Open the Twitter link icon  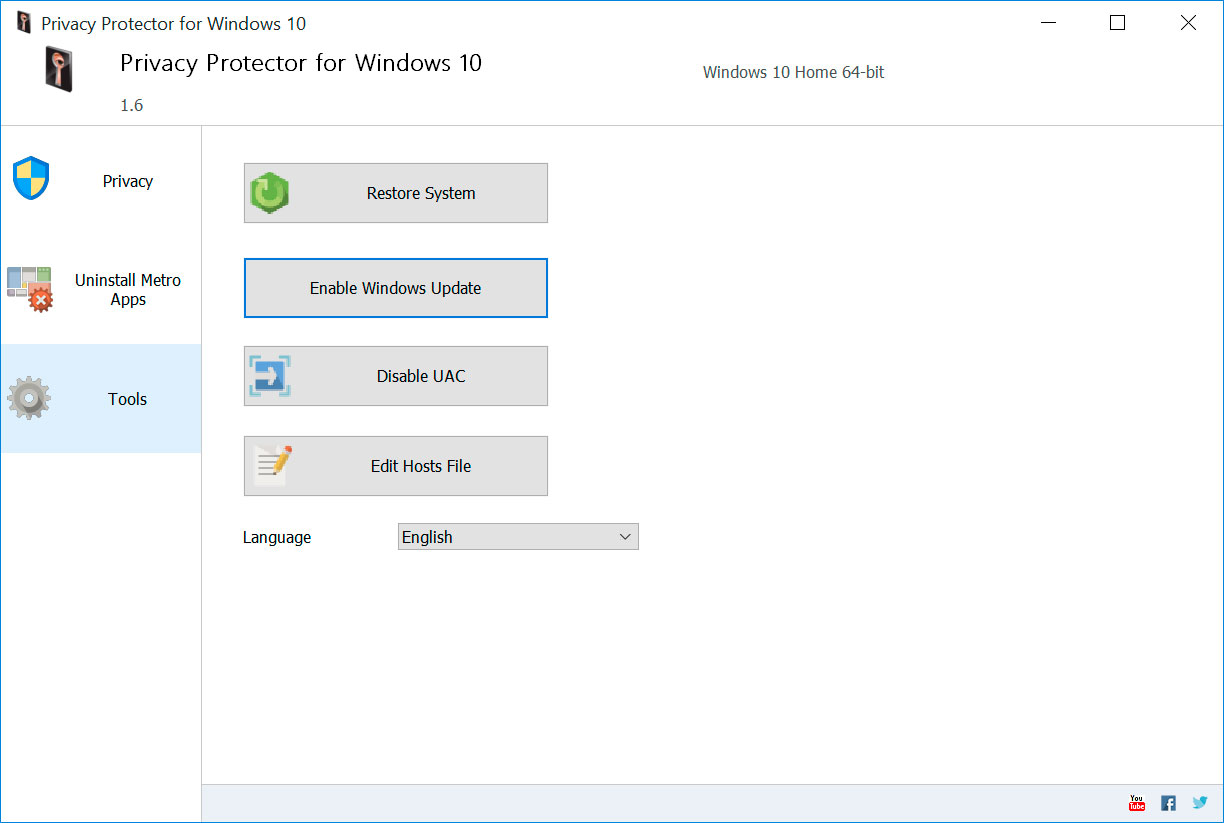pos(1200,803)
